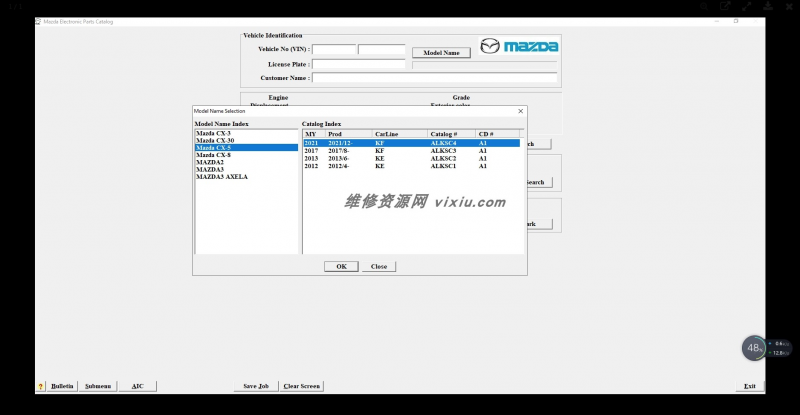Click the License Plate input field
800x415 pixels.
(x=359, y=64)
